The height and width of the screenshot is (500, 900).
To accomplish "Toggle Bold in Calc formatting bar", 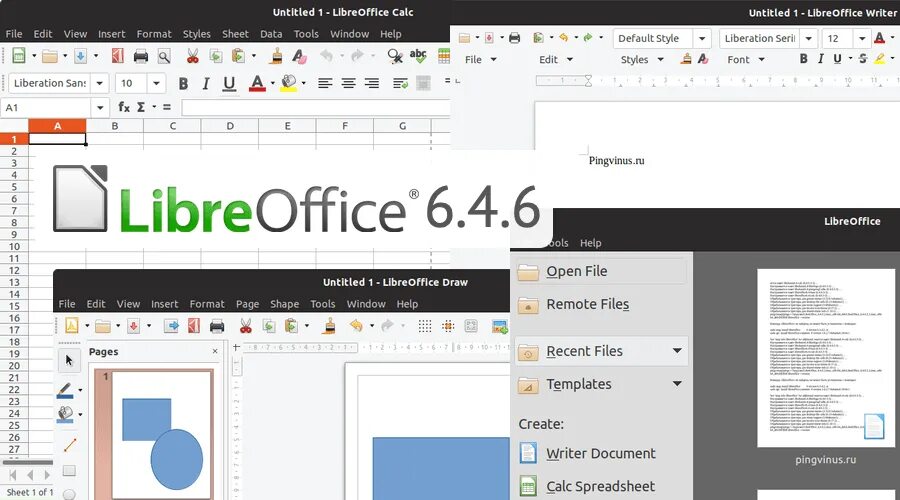I will pos(183,84).
